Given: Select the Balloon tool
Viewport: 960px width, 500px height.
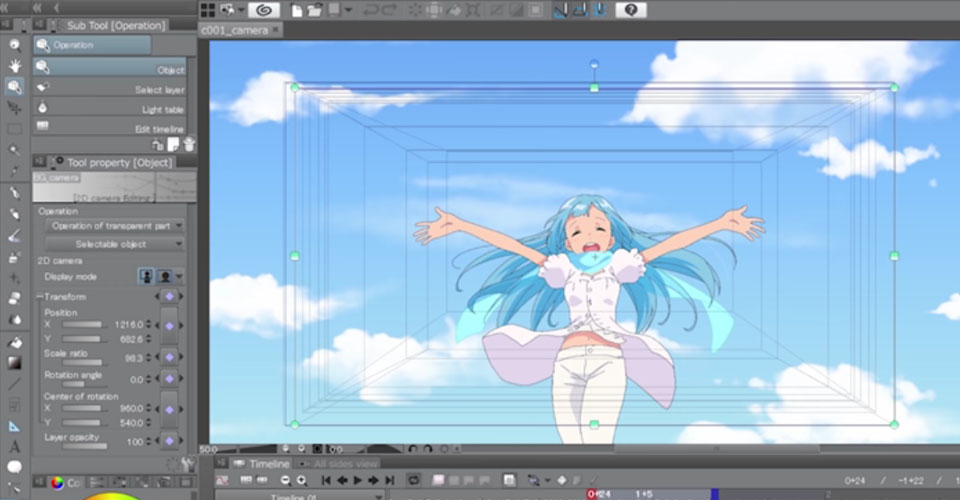Looking at the screenshot, I should [14, 468].
